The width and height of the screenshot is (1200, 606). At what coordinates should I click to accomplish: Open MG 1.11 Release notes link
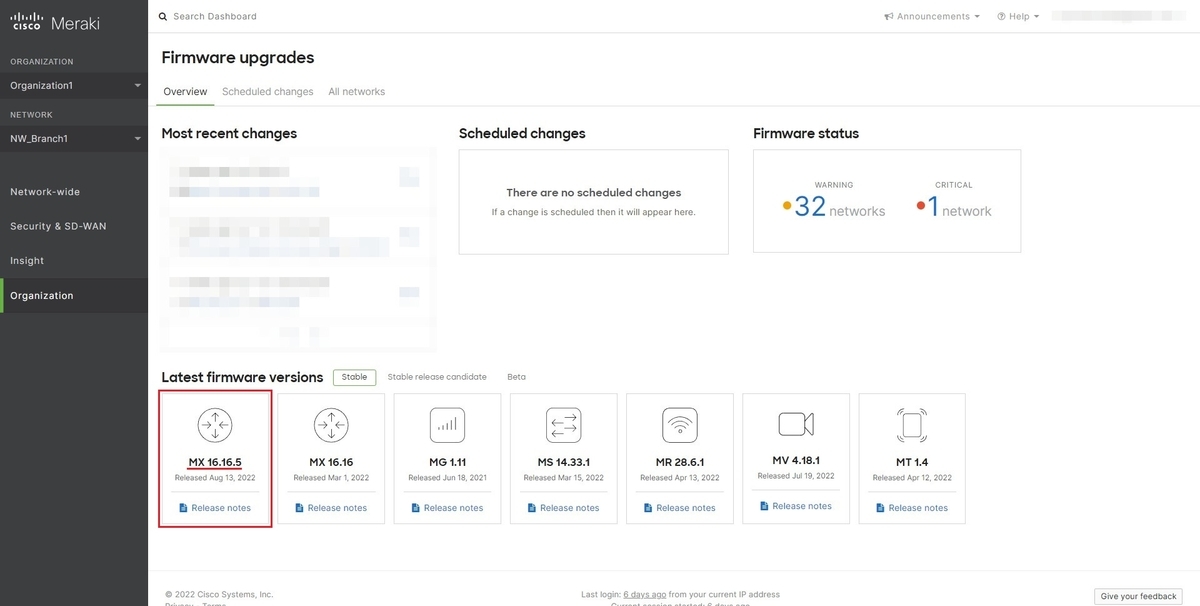[453, 508]
